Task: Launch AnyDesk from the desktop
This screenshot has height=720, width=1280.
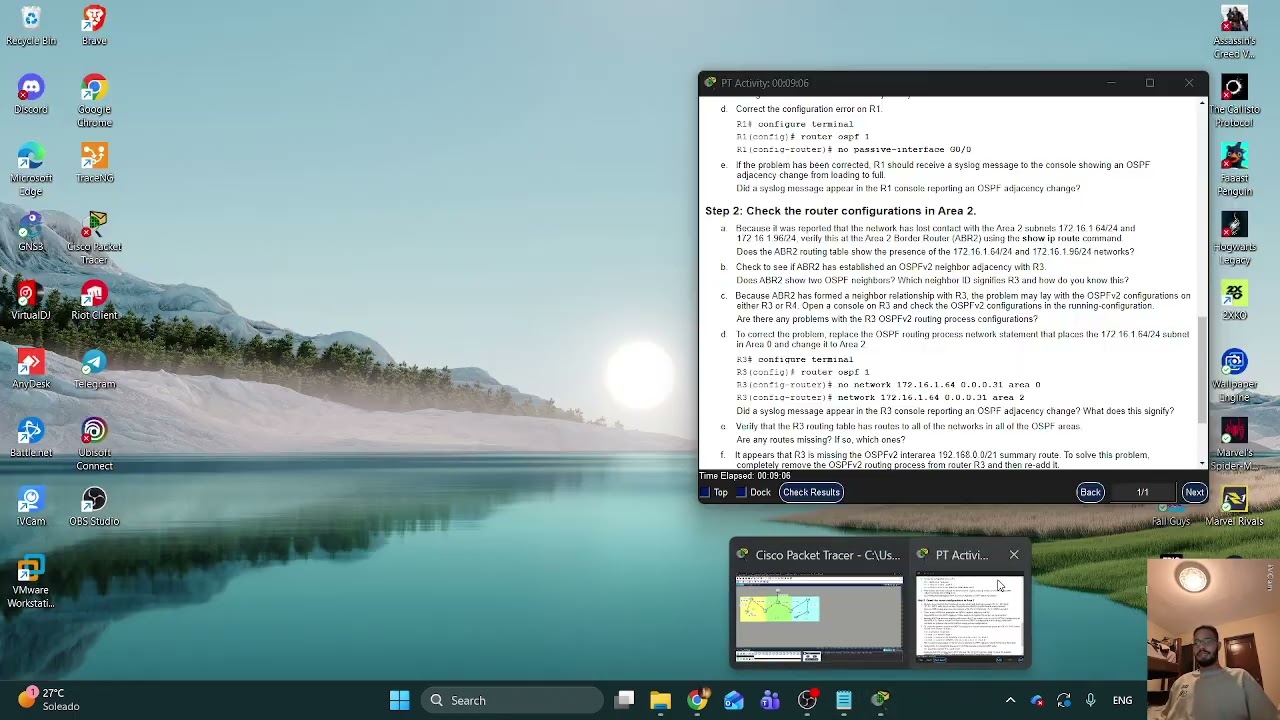Action: [31, 370]
